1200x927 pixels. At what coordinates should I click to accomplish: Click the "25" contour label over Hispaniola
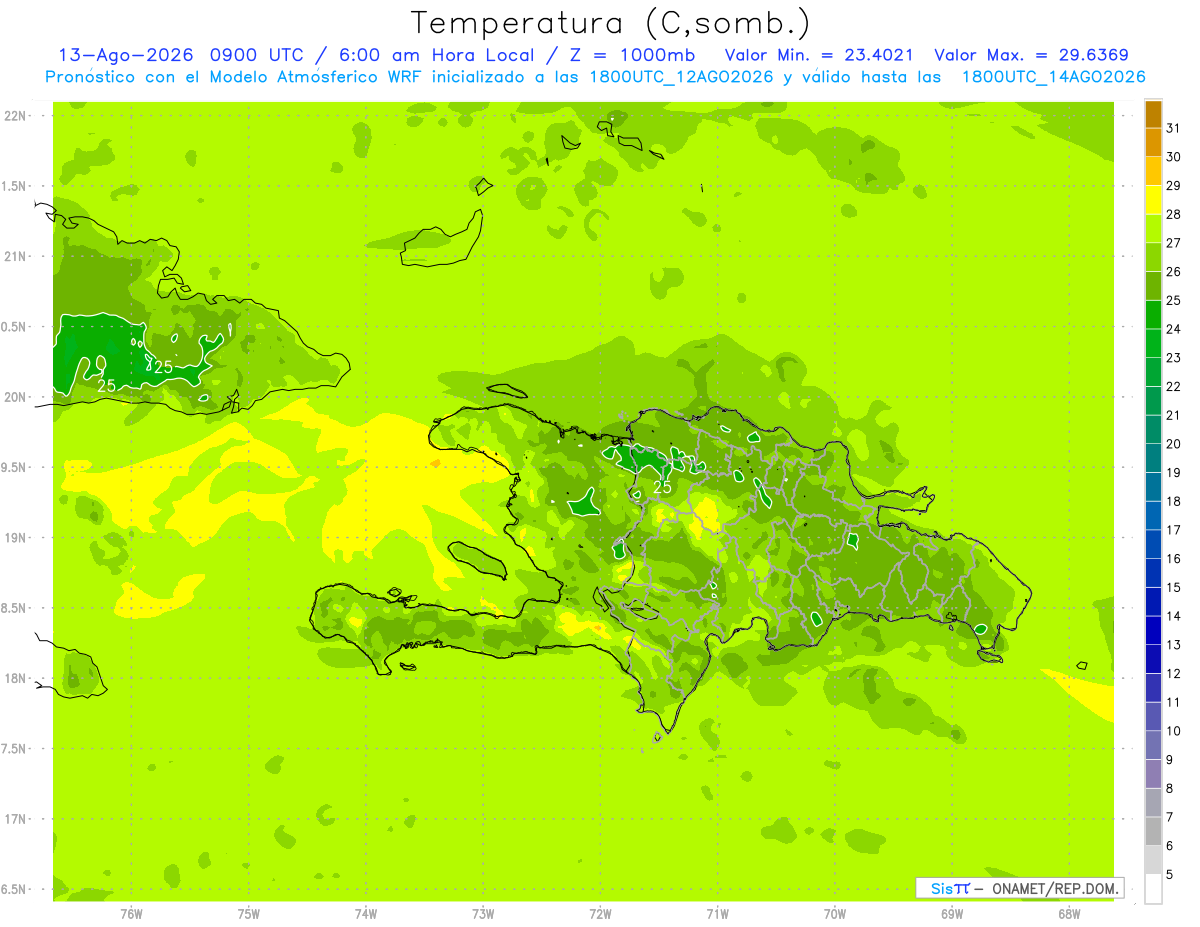(662, 487)
